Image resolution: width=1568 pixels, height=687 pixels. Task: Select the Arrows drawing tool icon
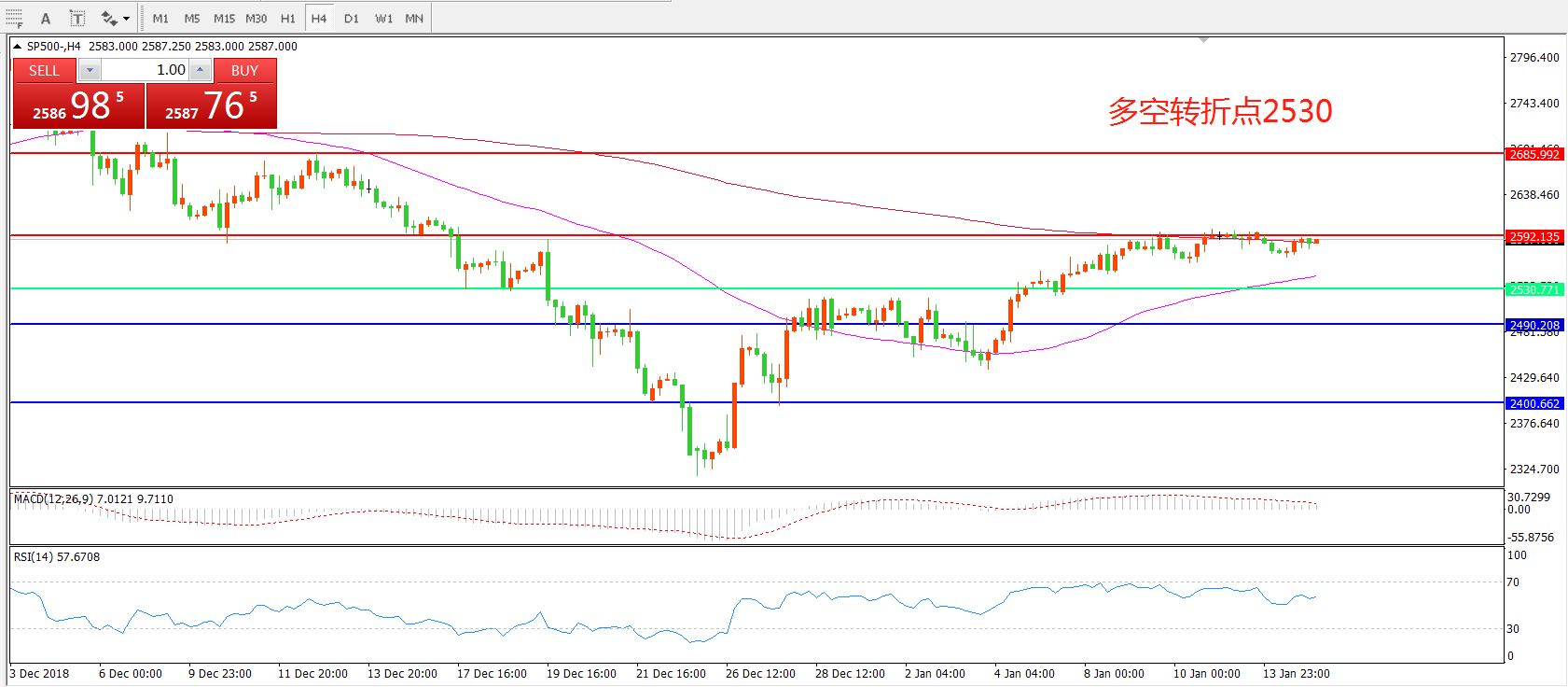pos(108,18)
